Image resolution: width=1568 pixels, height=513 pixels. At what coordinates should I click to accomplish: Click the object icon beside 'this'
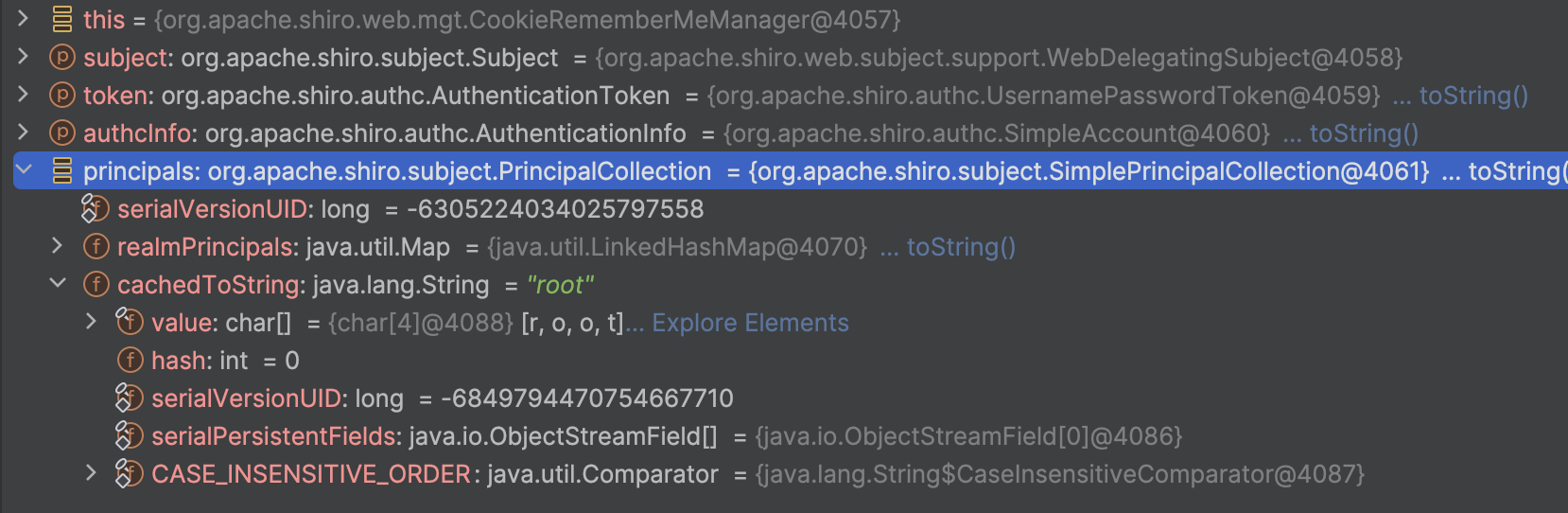pyautogui.click(x=61, y=19)
